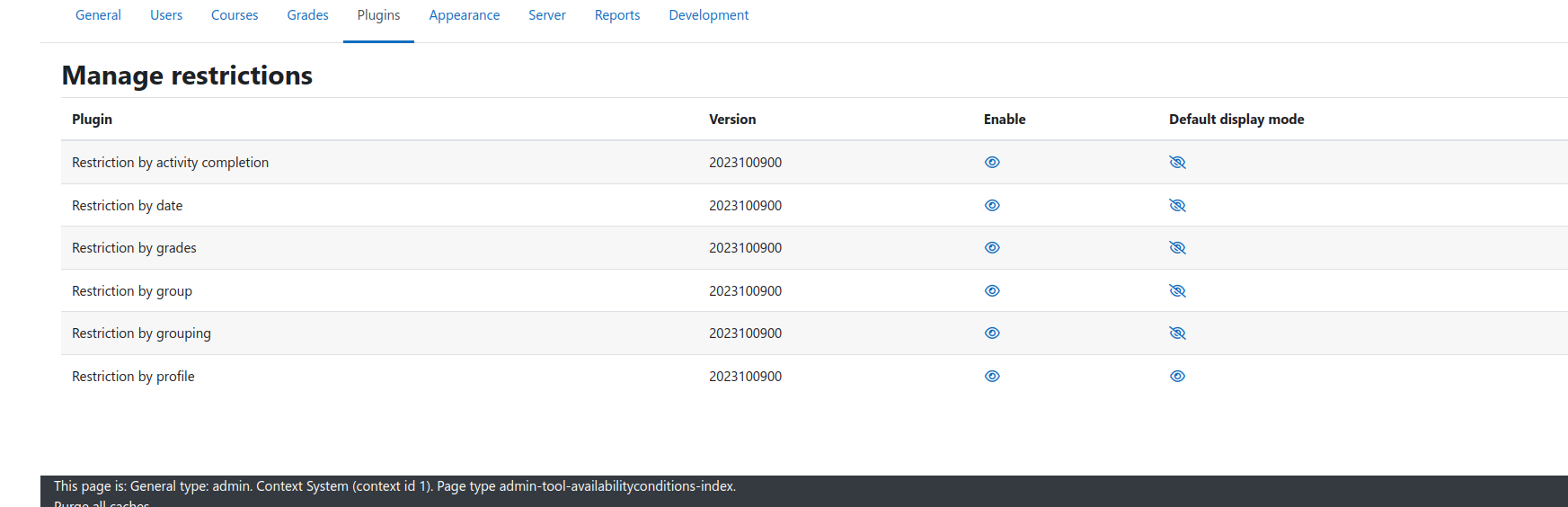Switch to the Server tab
1568x507 pixels.
tap(547, 15)
